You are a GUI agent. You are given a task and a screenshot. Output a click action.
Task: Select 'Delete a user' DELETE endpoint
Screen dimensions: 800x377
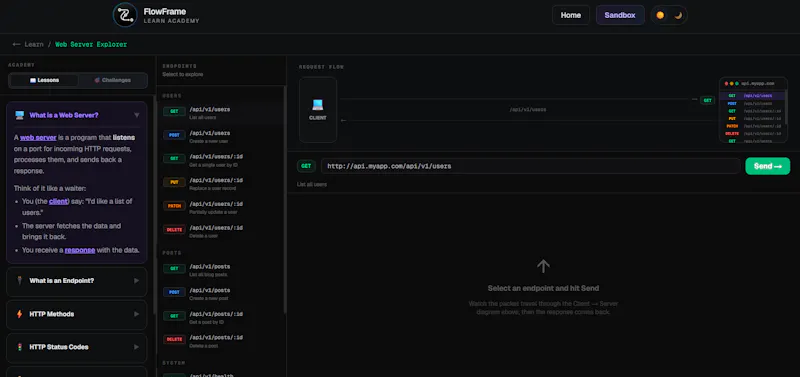221,231
